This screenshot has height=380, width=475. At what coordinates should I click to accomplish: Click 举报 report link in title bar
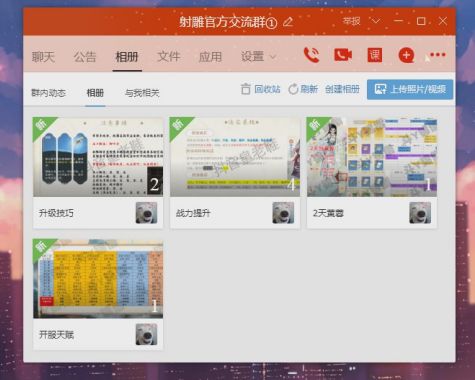[x=351, y=21]
